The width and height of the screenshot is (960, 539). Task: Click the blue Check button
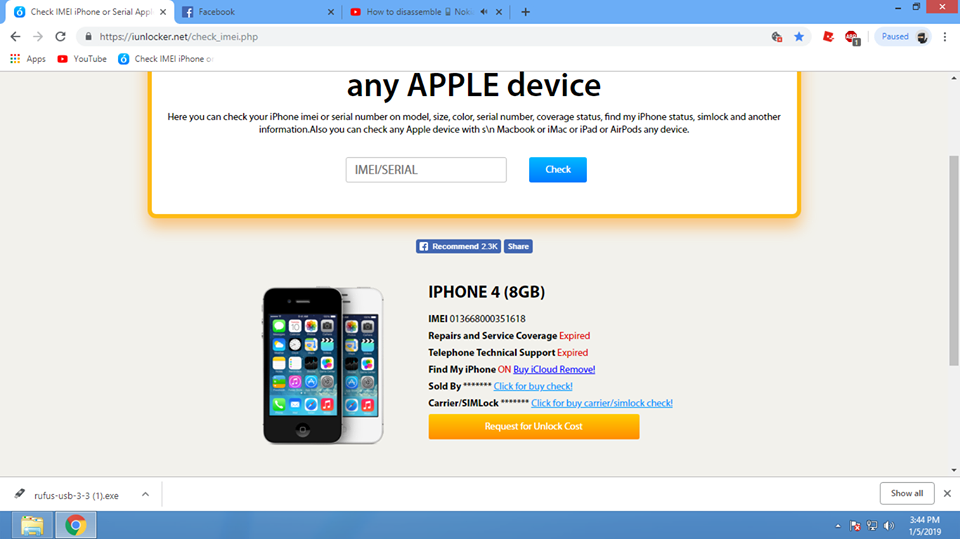tap(558, 170)
